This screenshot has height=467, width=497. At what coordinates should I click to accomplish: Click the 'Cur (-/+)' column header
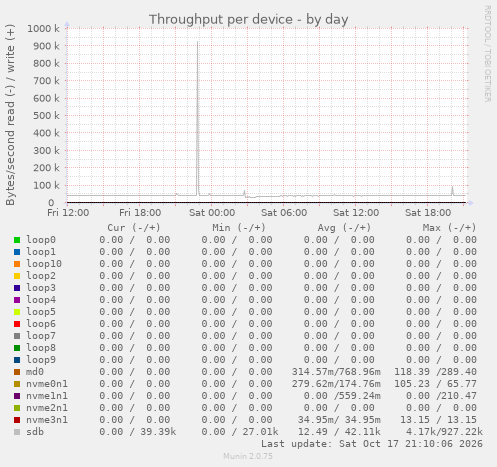pos(134,228)
